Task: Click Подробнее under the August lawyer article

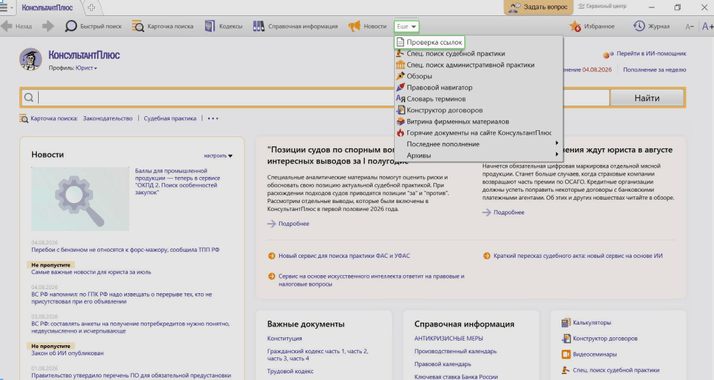Action: click(509, 213)
